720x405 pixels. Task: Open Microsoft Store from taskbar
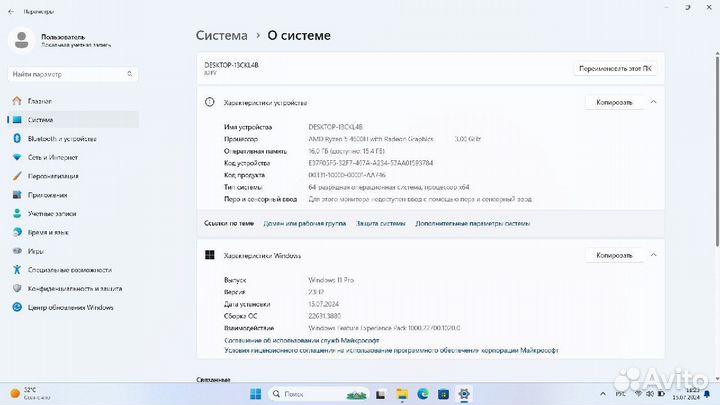click(x=443, y=394)
